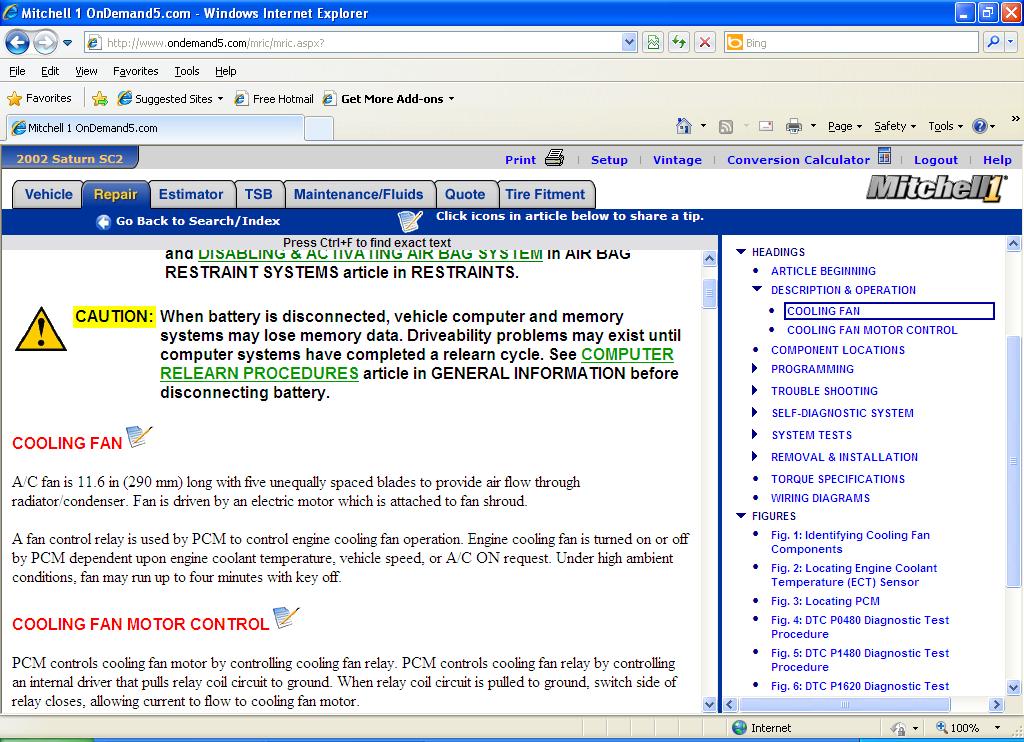Image resolution: width=1024 pixels, height=742 pixels.
Task: Click the index pane scroll-up arrow
Action: (1014, 244)
